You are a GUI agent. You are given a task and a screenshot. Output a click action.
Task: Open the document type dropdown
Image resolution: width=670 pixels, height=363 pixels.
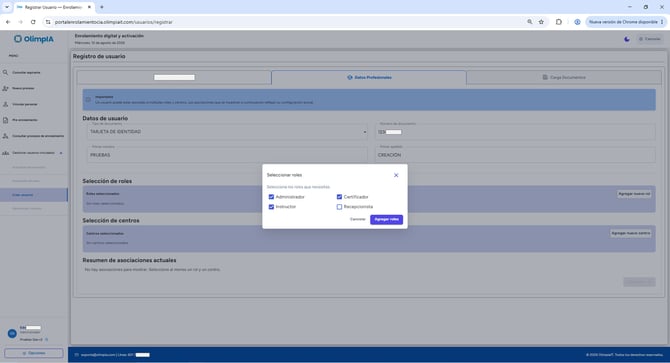227,132
